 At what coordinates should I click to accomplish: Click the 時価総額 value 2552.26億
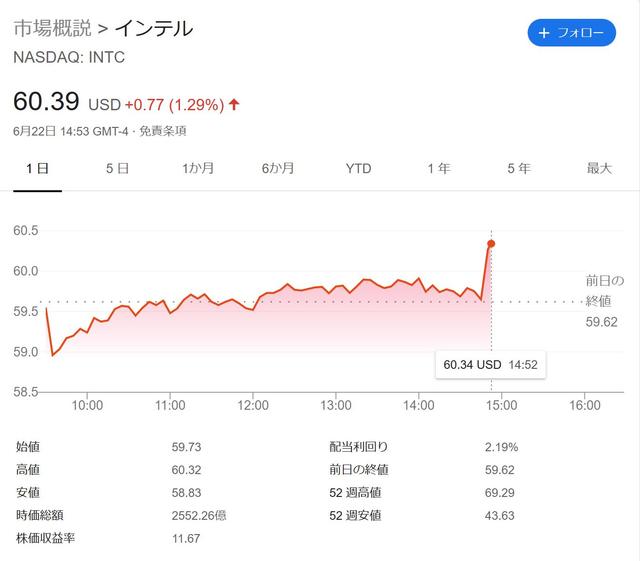[x=201, y=516]
